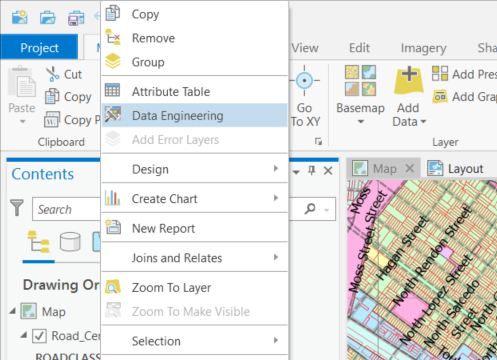
Task: Click the Save Project icon
Action: tap(76, 18)
